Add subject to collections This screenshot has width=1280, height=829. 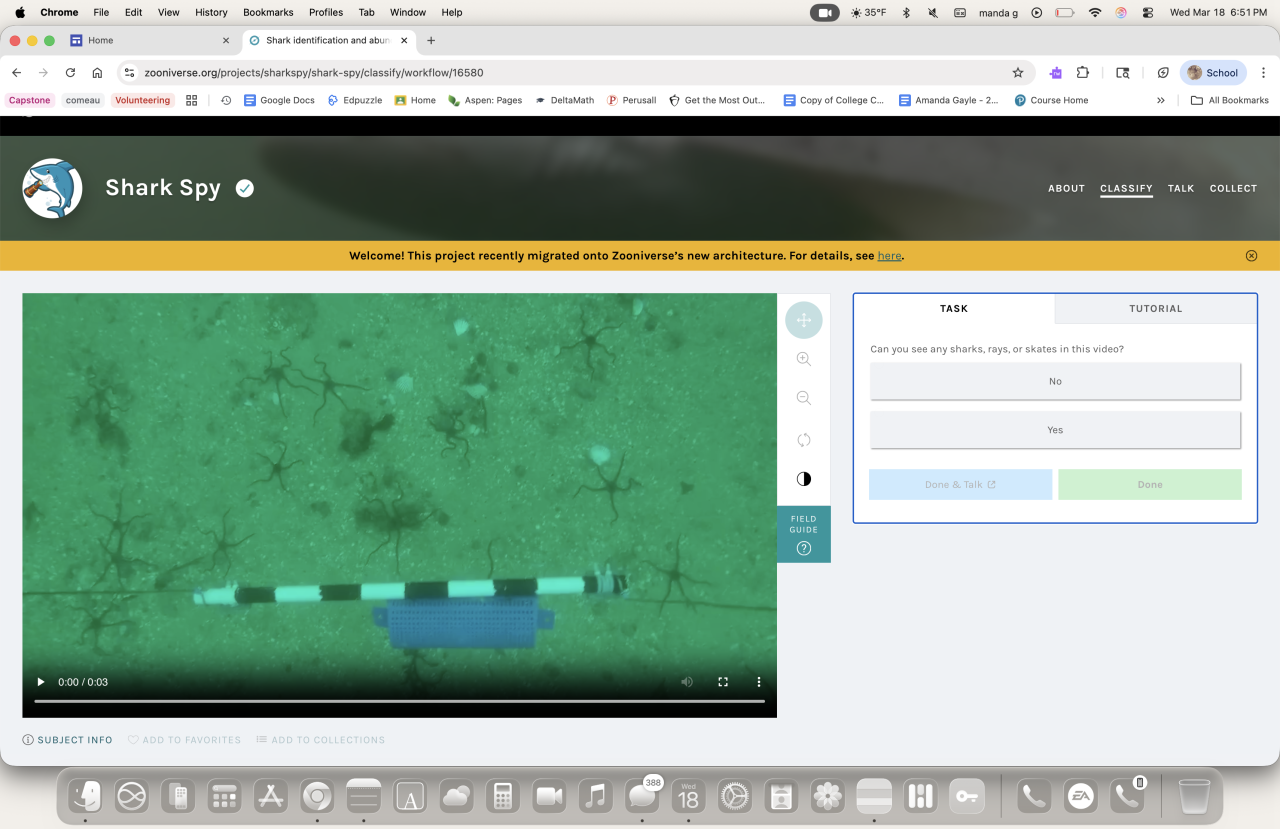(x=320, y=740)
